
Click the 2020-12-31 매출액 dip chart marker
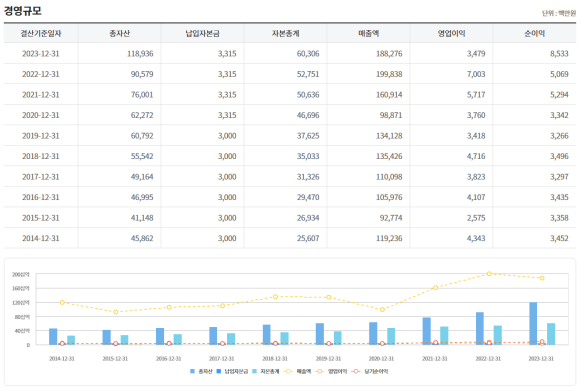pos(382,310)
